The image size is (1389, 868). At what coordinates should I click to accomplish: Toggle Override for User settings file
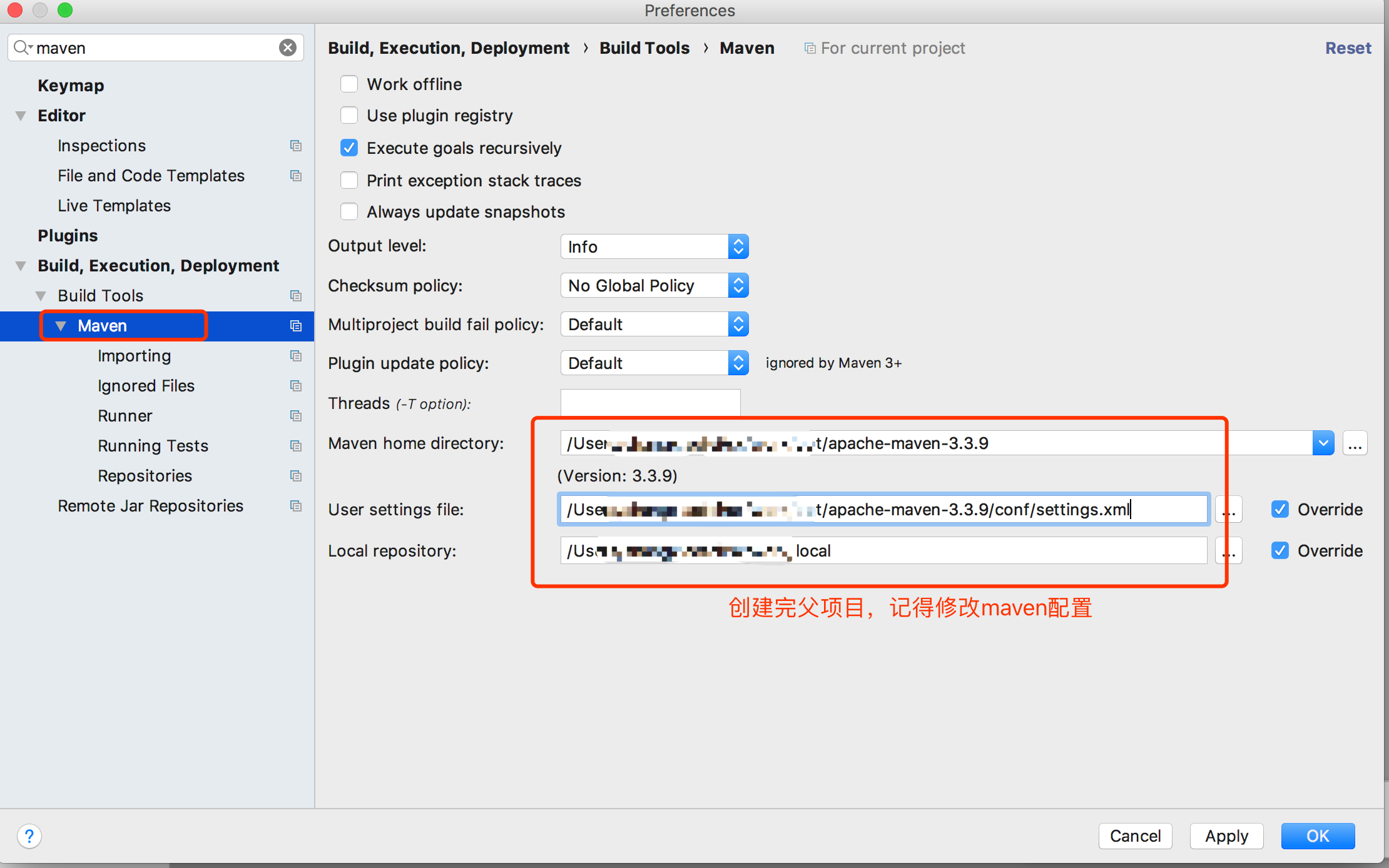1280,510
